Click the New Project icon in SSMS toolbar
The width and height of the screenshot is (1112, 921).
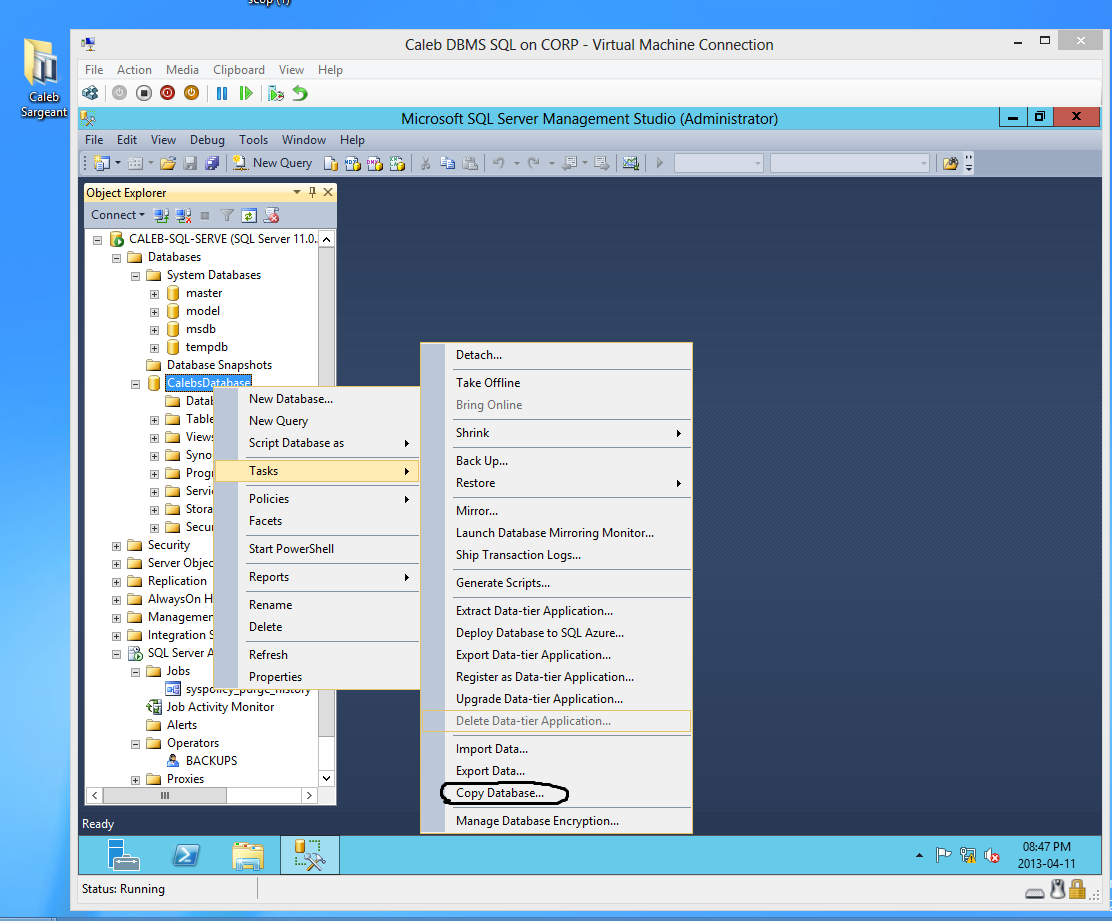point(102,163)
